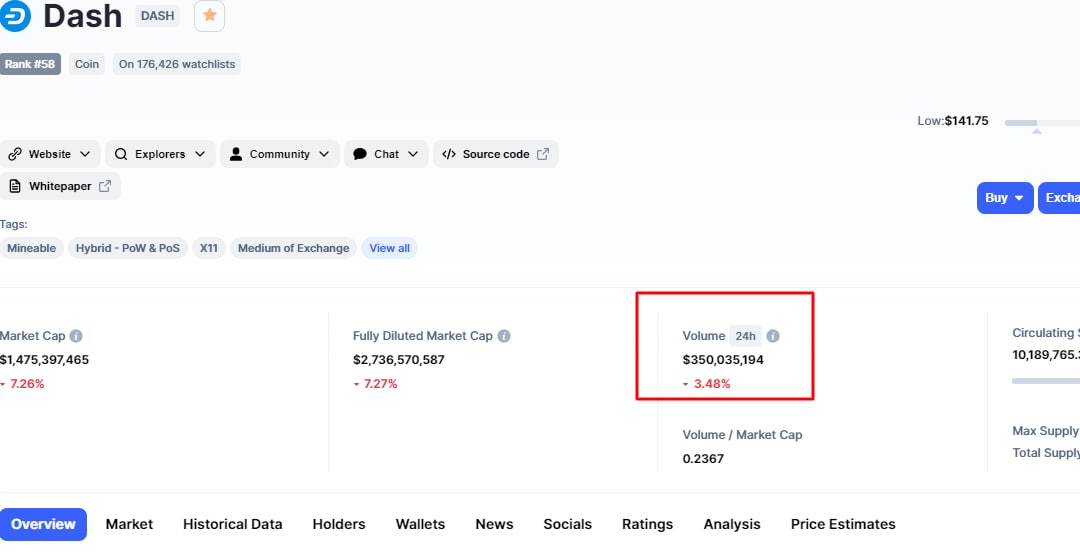Expand the Explorers dropdown chevron
The image size is (1080, 554).
200,154
